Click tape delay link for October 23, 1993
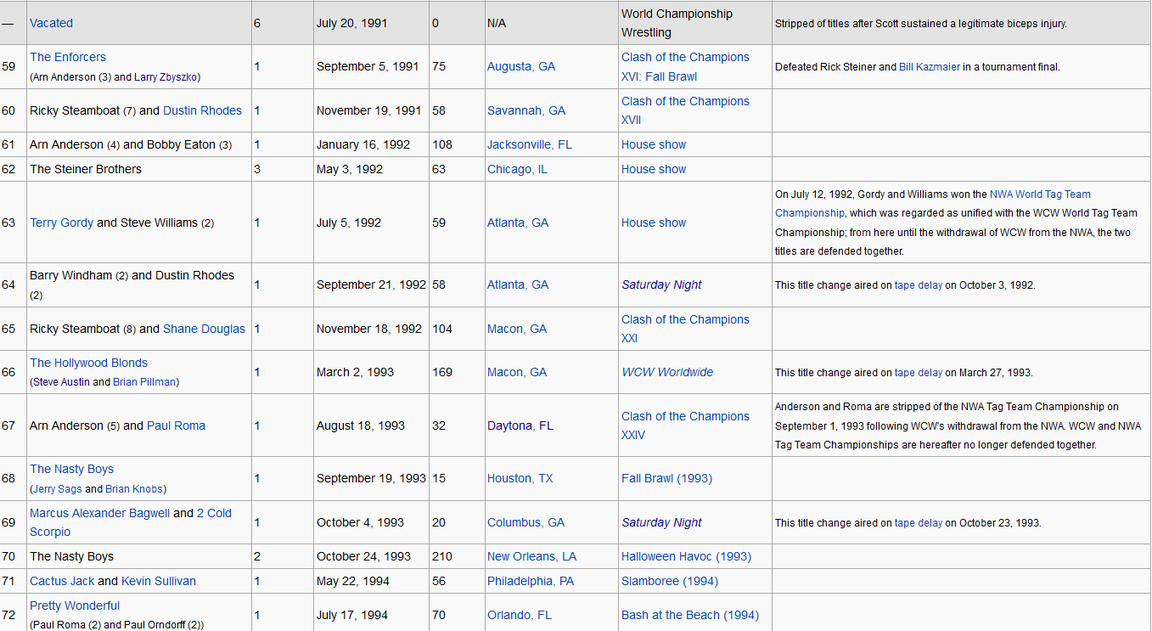This screenshot has width=1152, height=631. point(918,523)
